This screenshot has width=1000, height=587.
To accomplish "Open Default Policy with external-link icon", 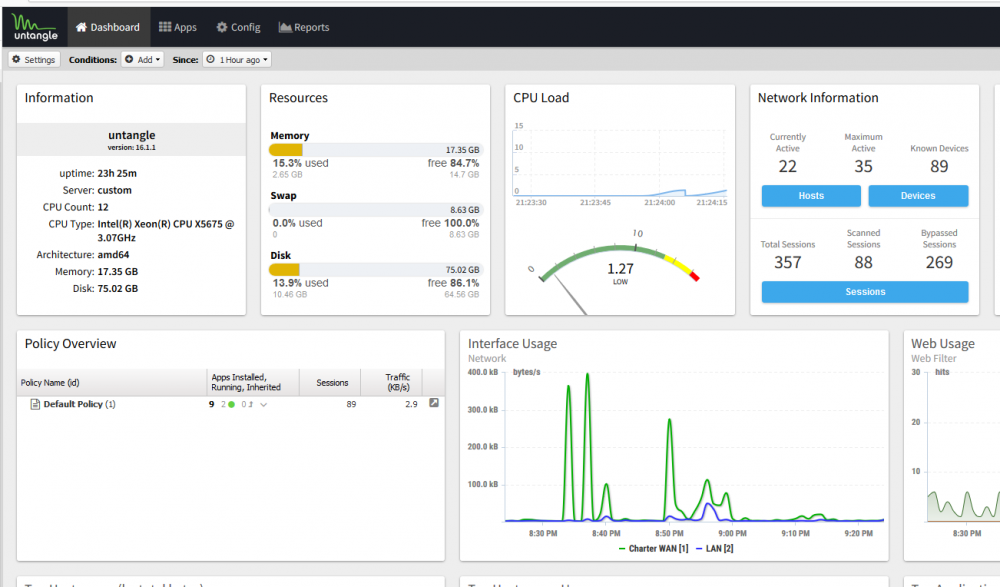I will [434, 403].
